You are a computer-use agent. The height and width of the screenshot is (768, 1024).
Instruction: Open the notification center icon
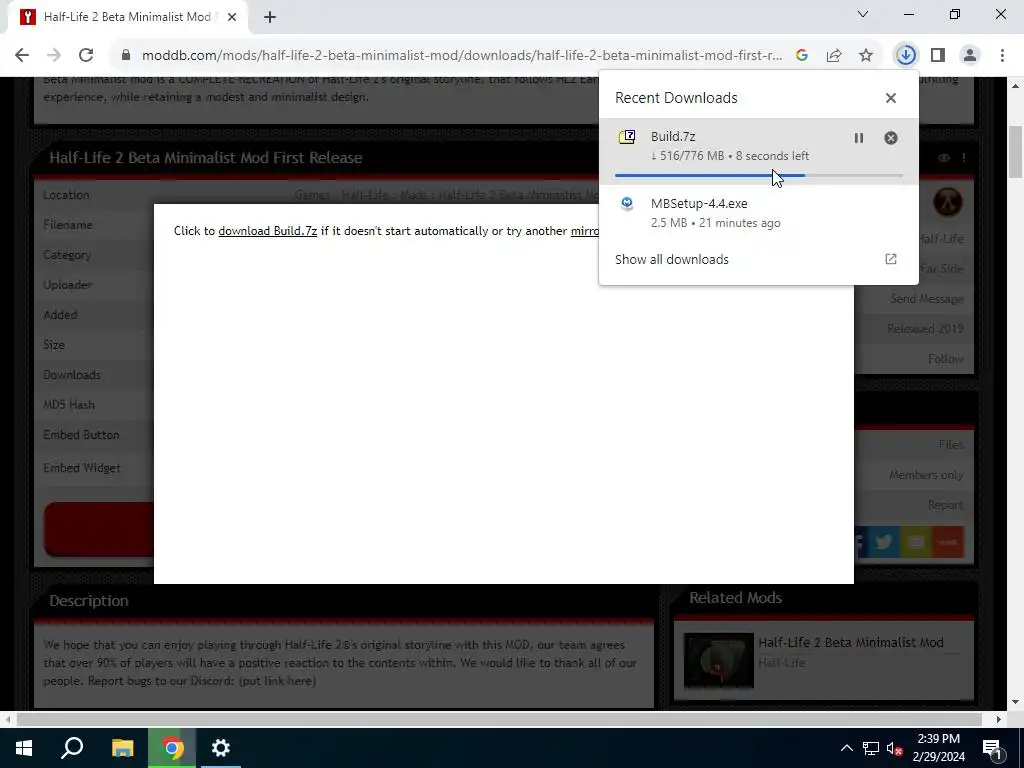point(993,748)
